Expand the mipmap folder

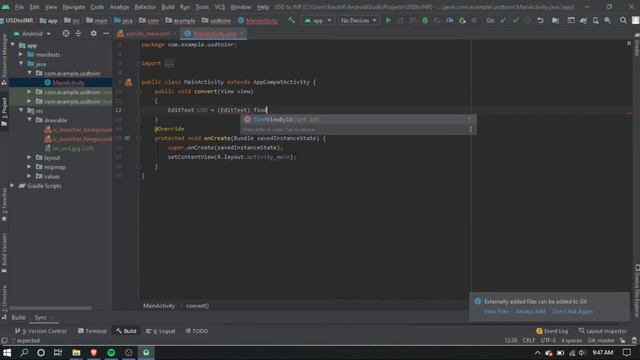(x=29, y=167)
